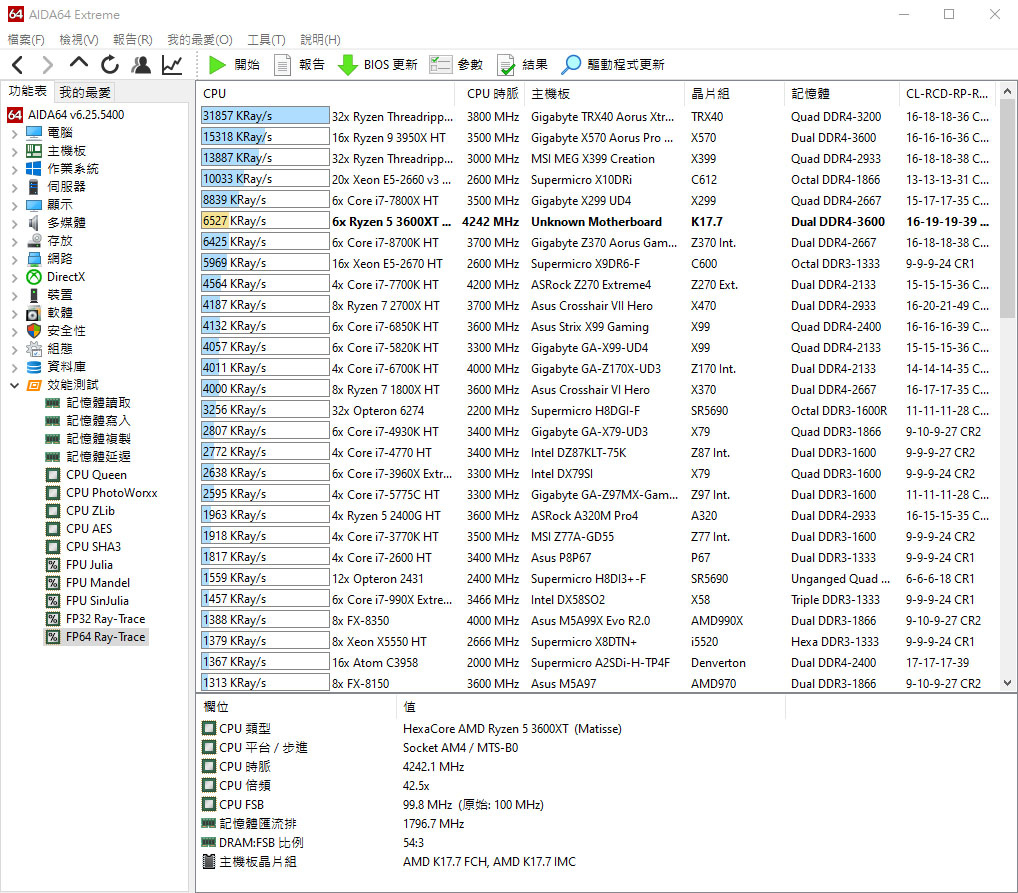The image size is (1018, 893).
Task: Click the results list scroll-down arrow
Action: point(1007,683)
